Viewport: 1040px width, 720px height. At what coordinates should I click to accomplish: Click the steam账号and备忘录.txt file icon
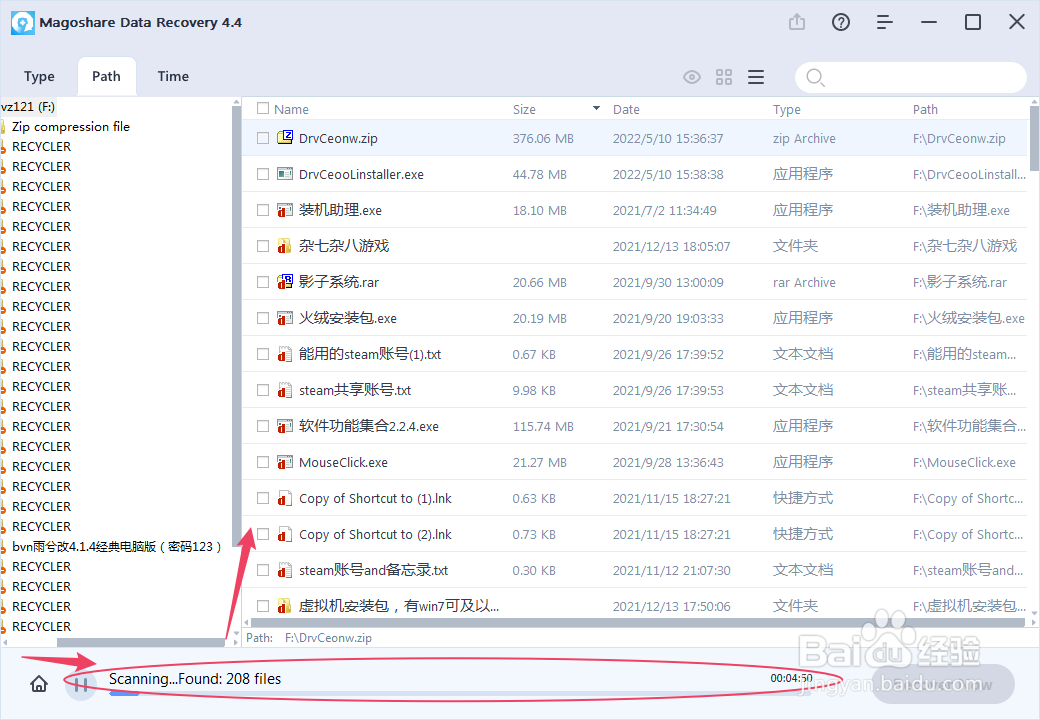coord(285,570)
